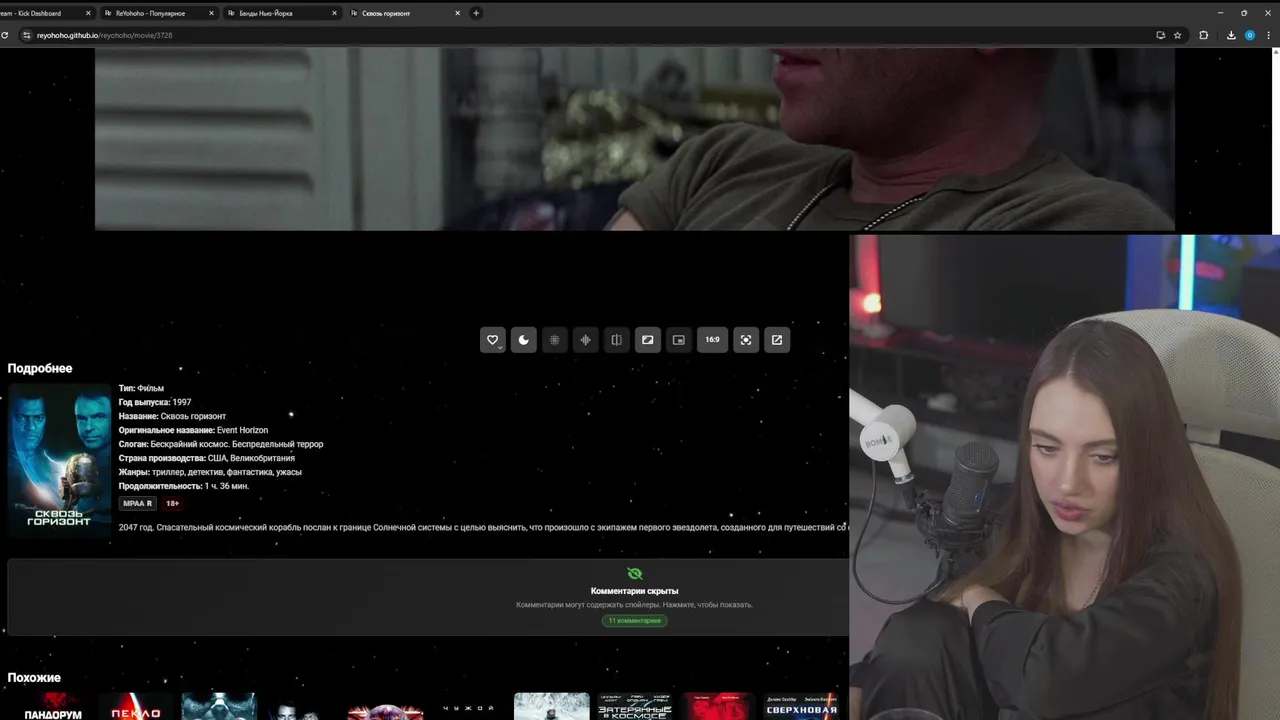Bookmark this page with star icon
The height and width of the screenshot is (720, 1280).
(x=1177, y=35)
